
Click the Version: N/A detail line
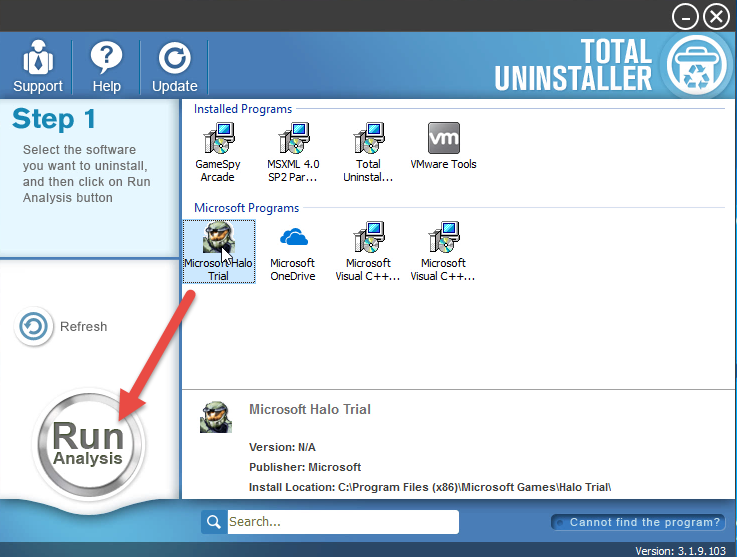click(282, 447)
